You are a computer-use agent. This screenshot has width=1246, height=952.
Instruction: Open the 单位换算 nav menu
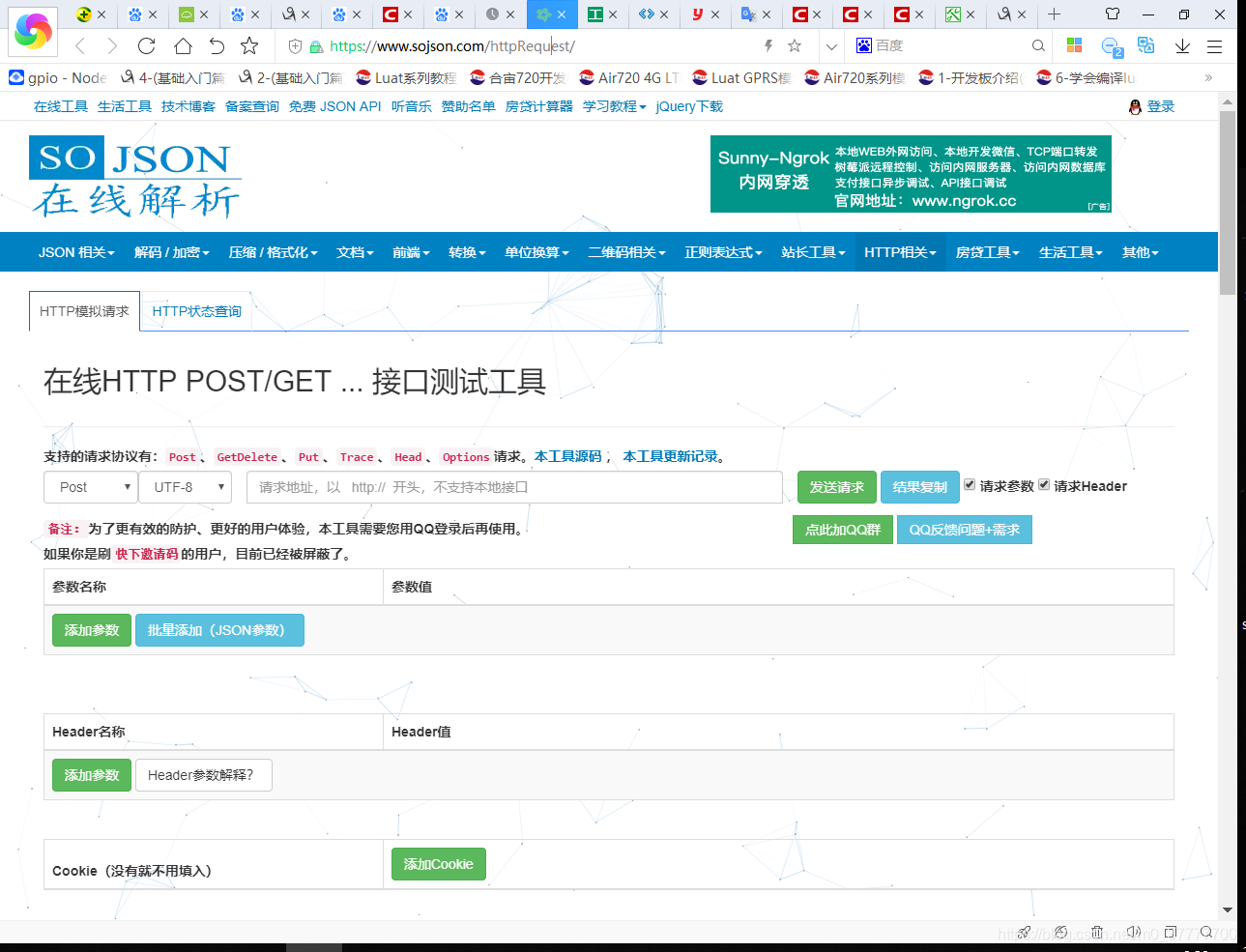point(536,252)
